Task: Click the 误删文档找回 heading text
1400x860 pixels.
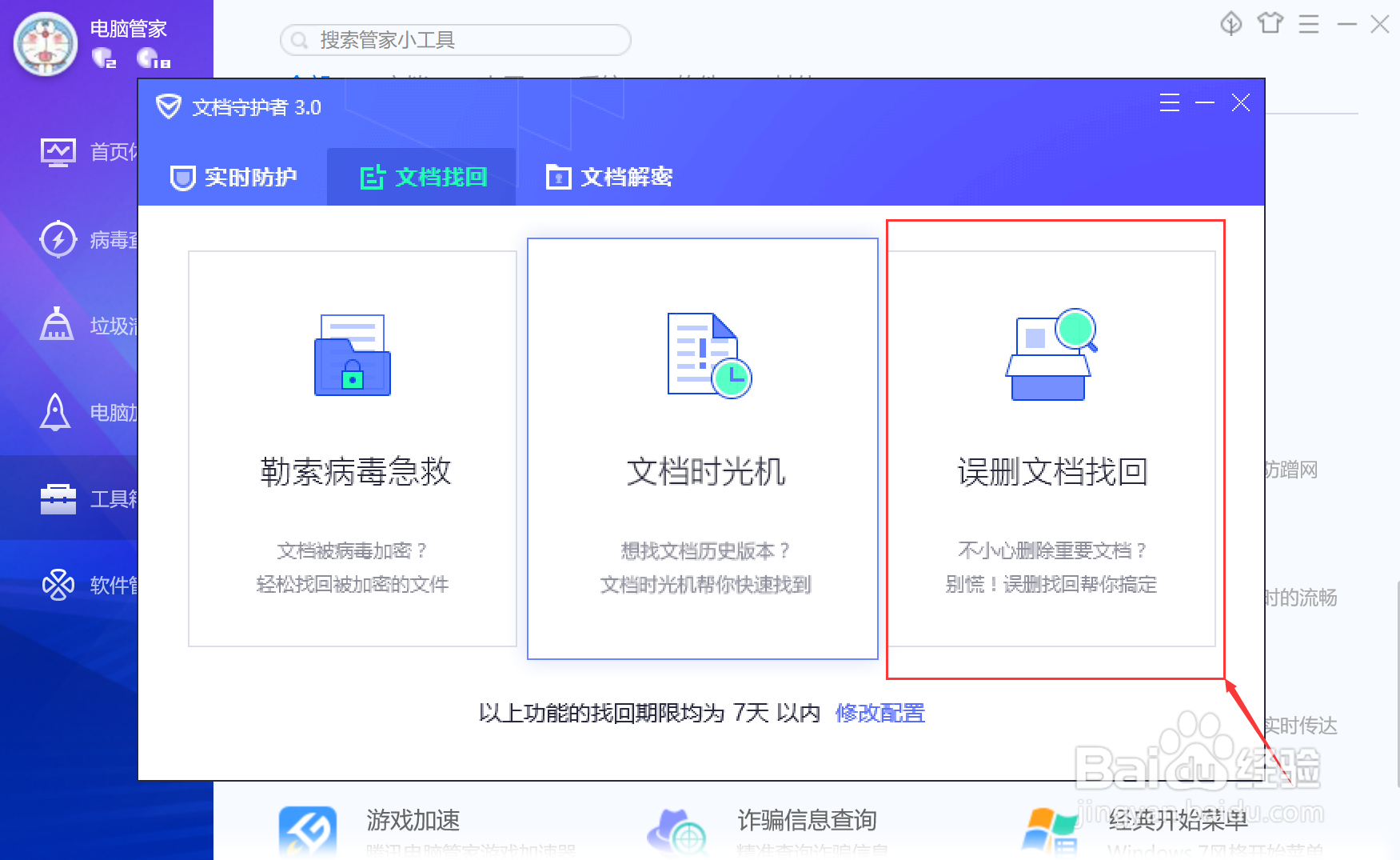Action: (x=1053, y=472)
